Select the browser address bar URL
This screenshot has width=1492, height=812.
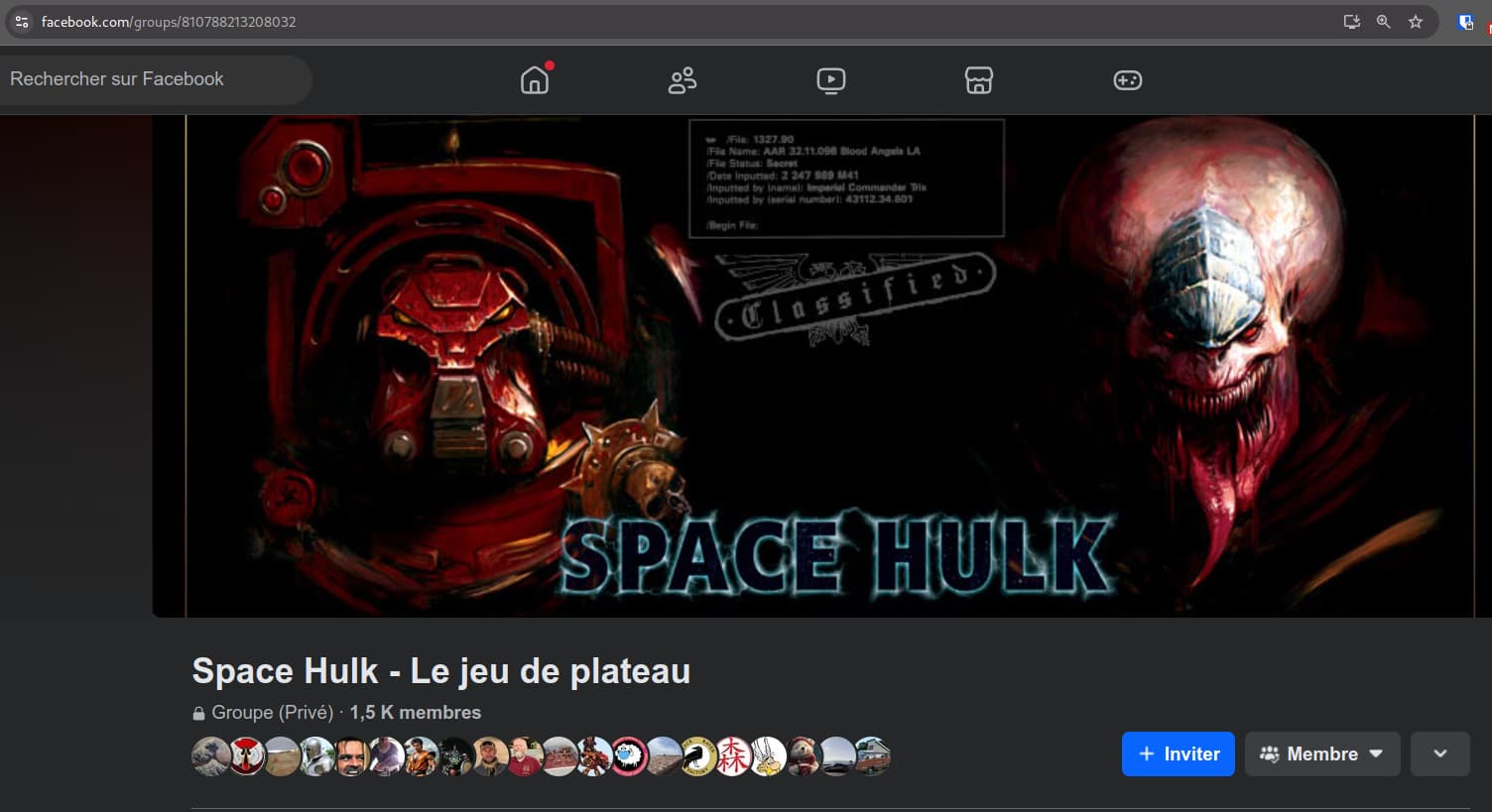coord(169,22)
